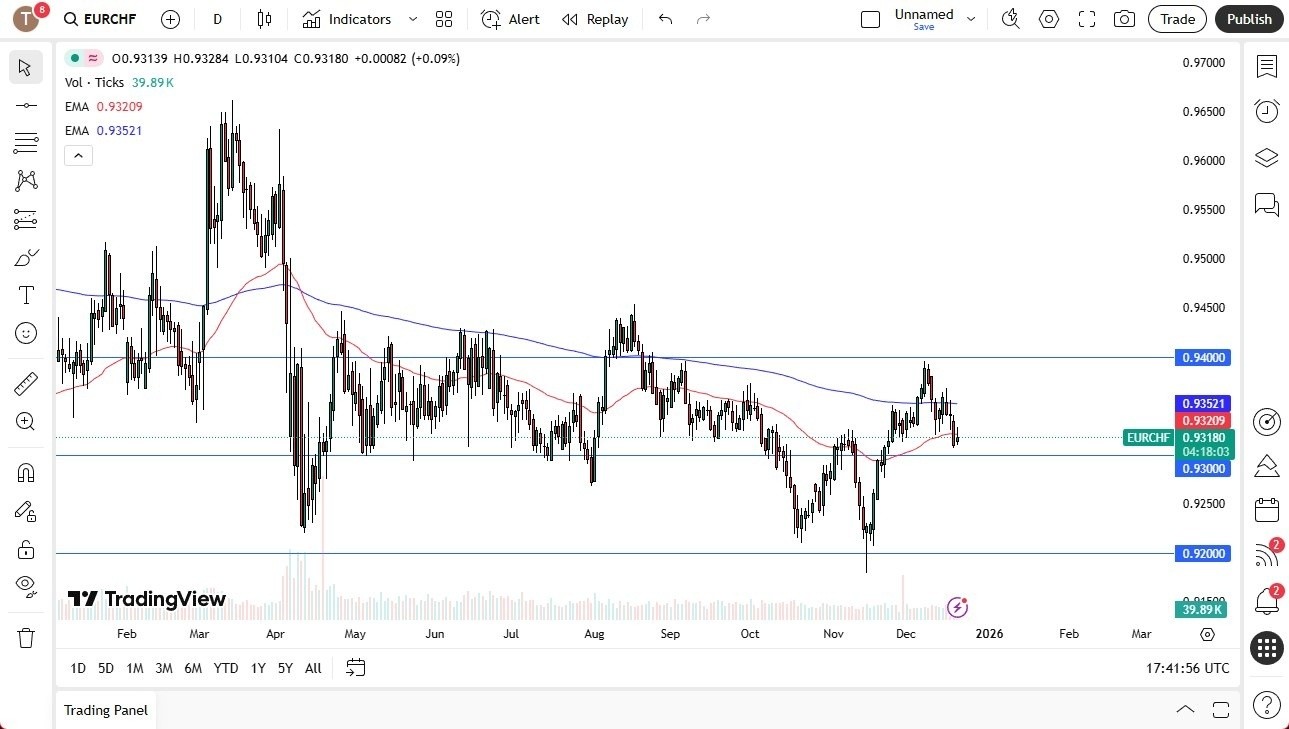Select the cursor arrow tool

point(26,68)
